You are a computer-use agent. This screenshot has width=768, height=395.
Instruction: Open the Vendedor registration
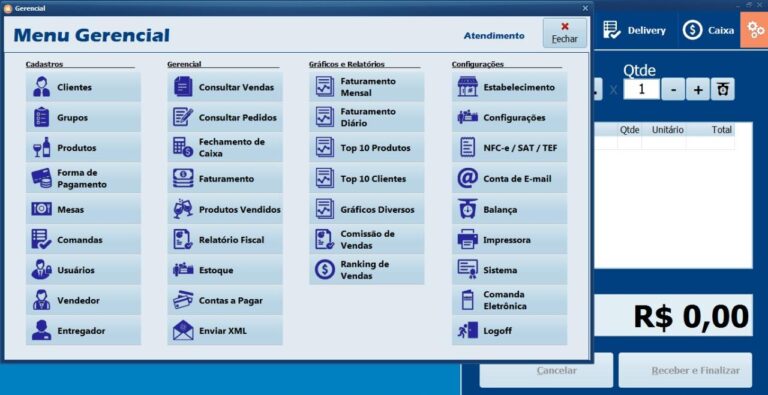tap(83, 300)
